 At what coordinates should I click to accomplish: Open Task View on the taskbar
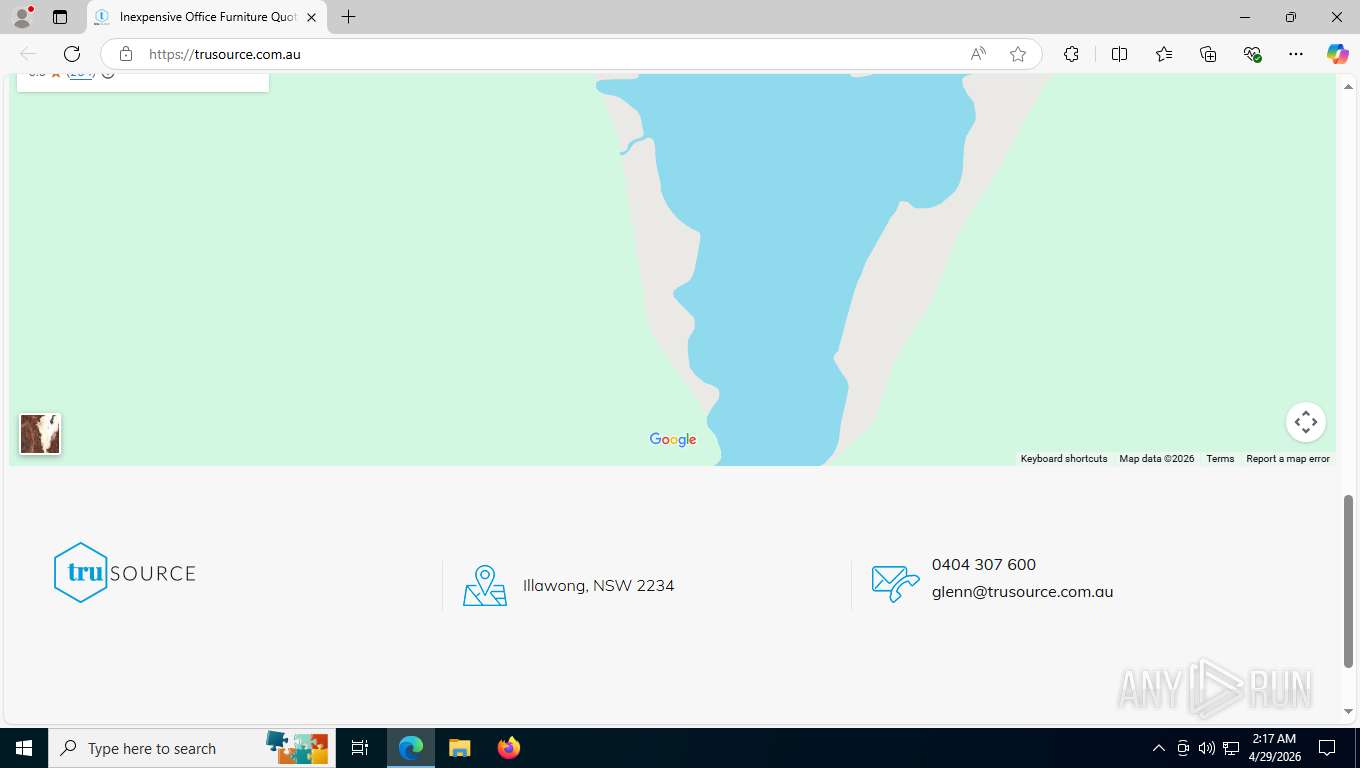pyautogui.click(x=360, y=748)
